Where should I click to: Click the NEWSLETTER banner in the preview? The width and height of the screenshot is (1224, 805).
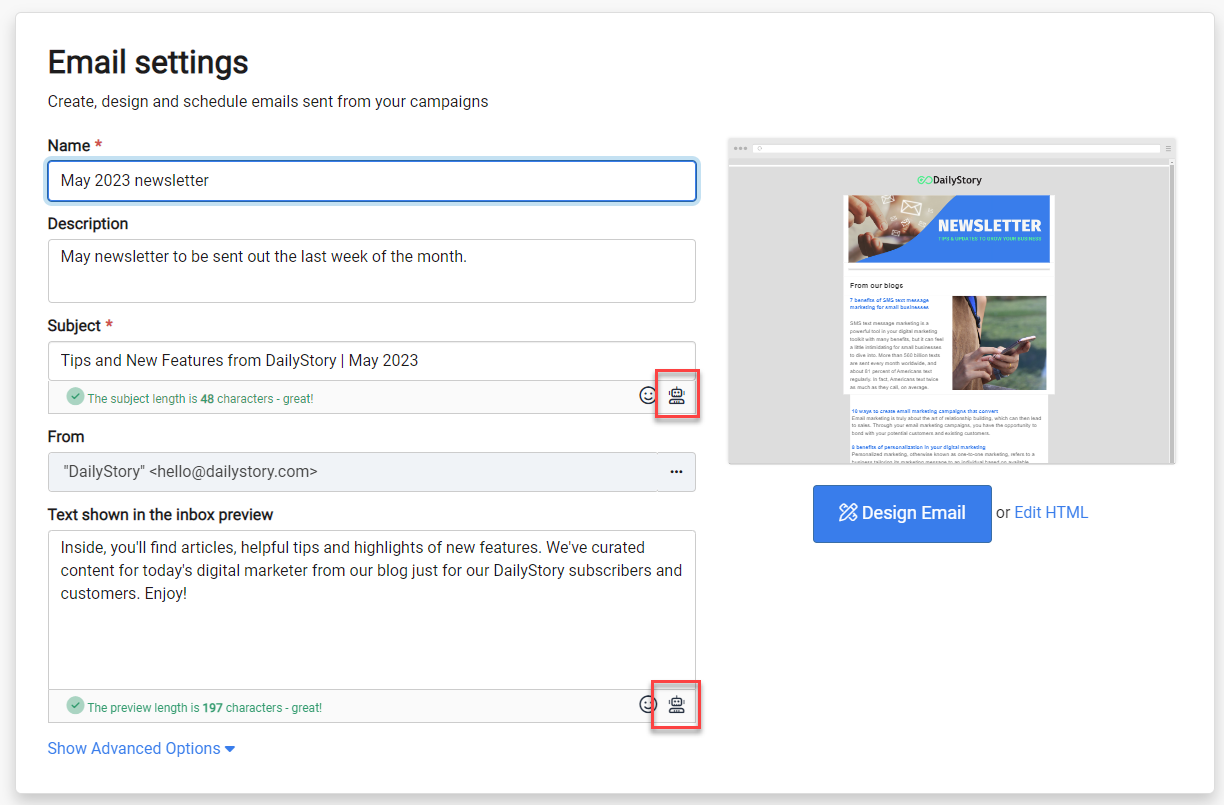[x=949, y=229]
